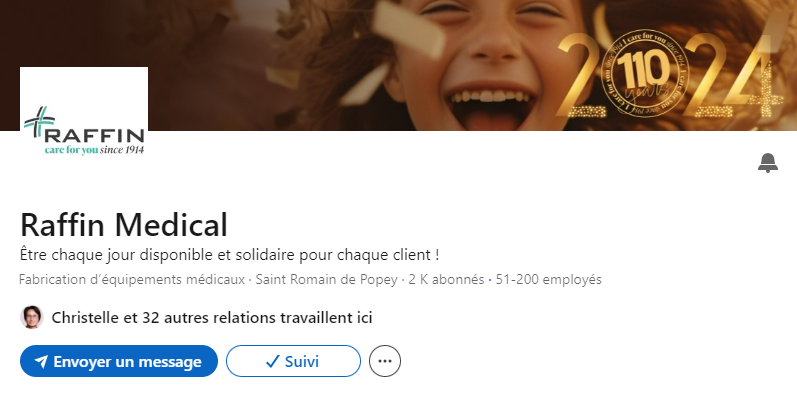Select the Être chaque jour disponible tagline

[x=229, y=255]
